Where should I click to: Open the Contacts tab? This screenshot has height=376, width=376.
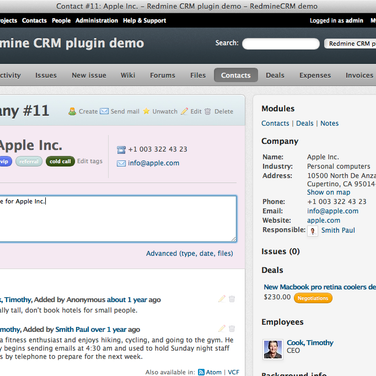[x=236, y=75]
